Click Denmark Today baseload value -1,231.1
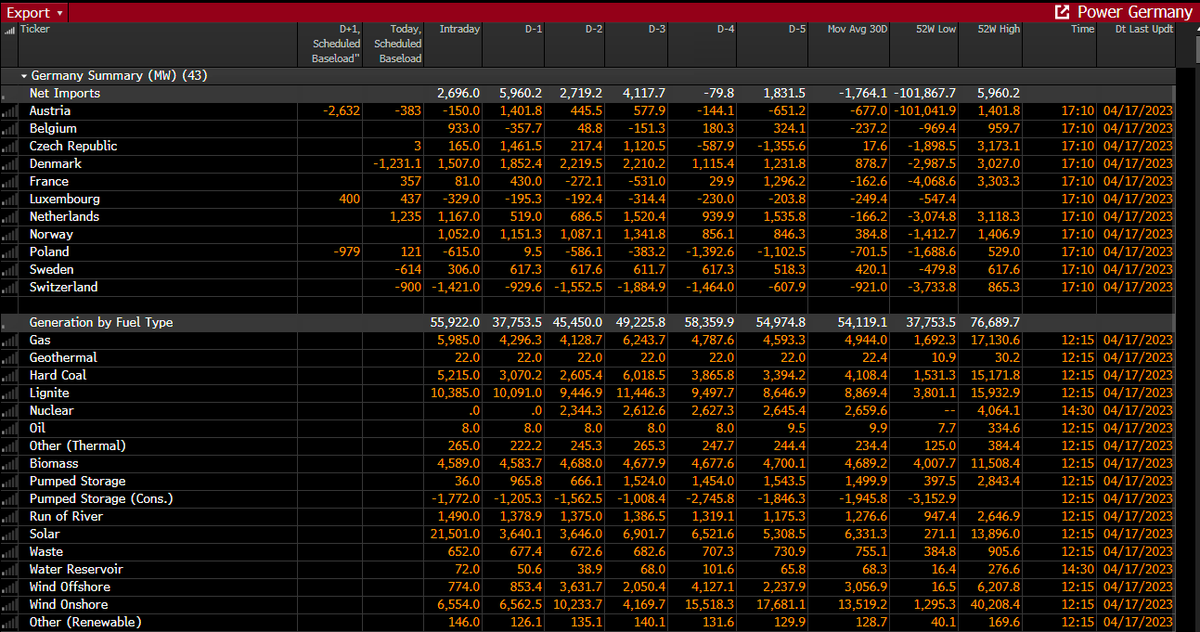The width and height of the screenshot is (1200, 632). tap(398, 164)
